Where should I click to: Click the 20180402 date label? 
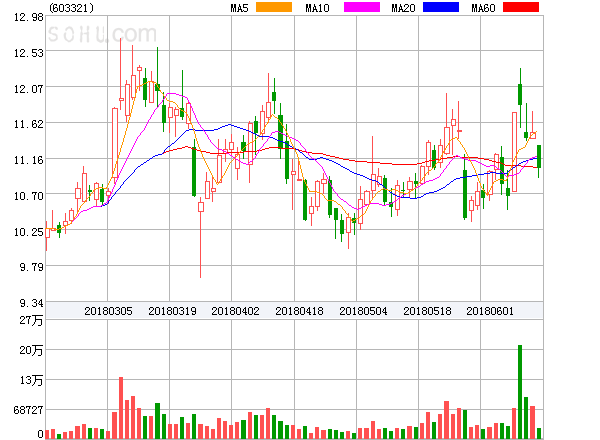[x=235, y=311]
